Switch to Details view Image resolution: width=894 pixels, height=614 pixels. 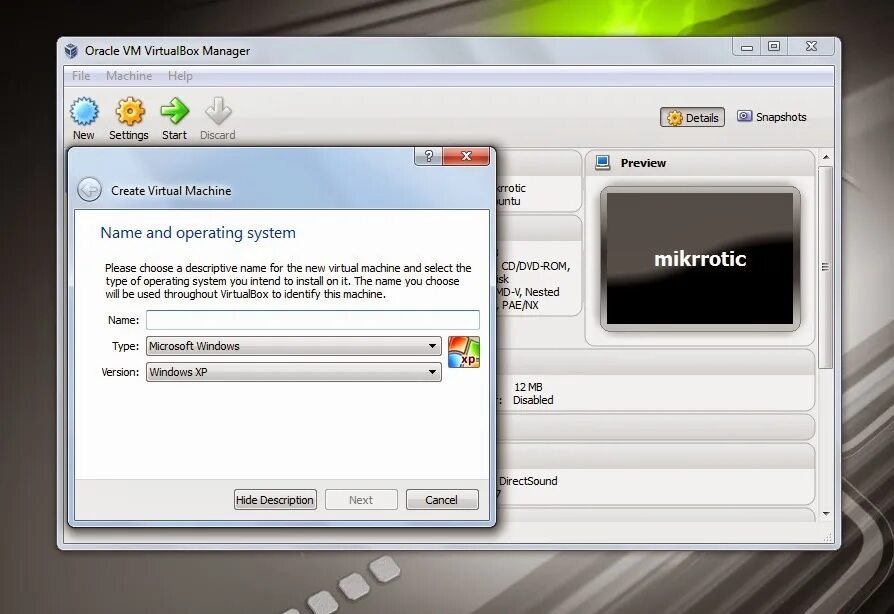[x=692, y=117]
